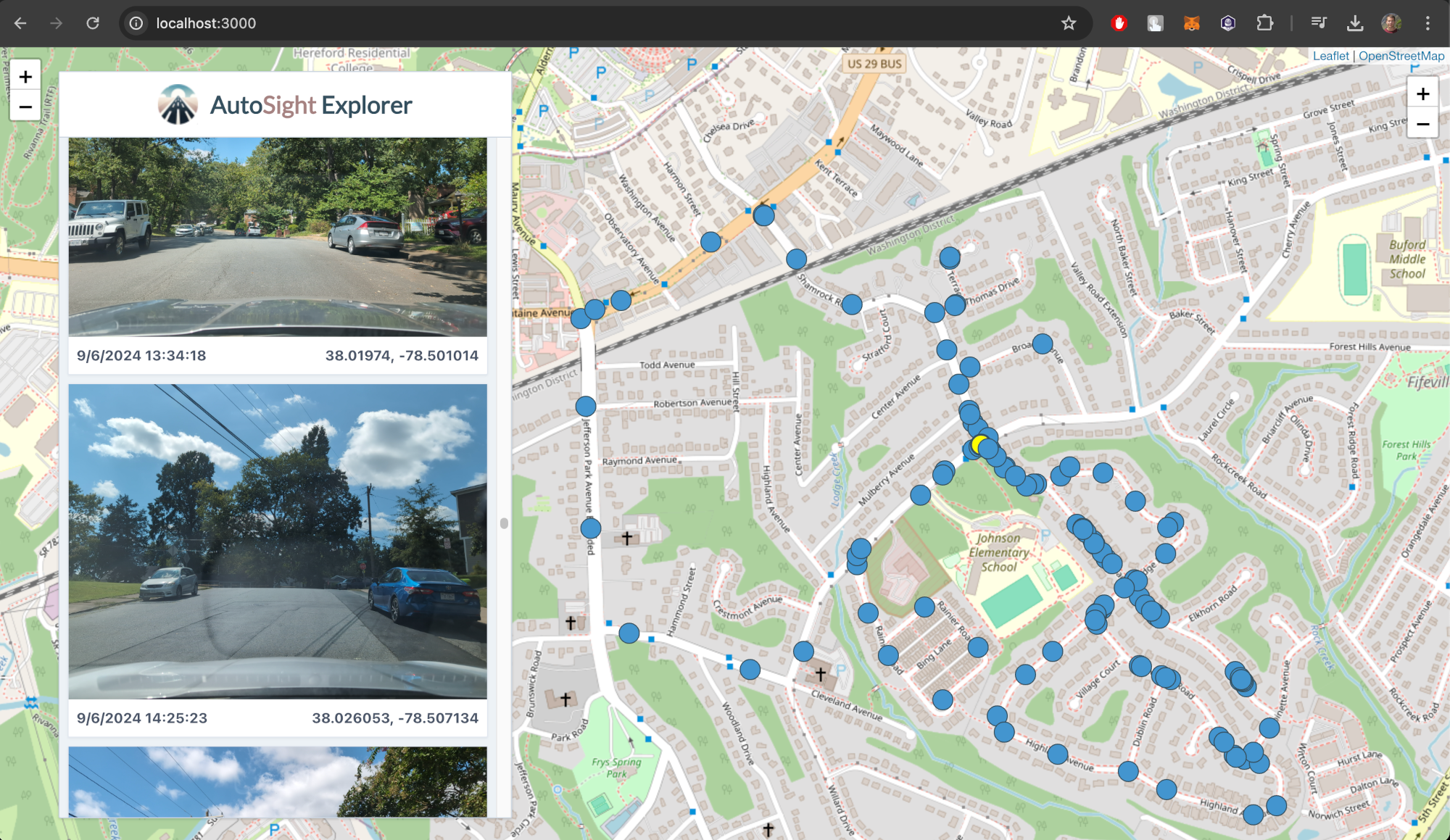Zoom out using the right map minus button

tap(1422, 124)
